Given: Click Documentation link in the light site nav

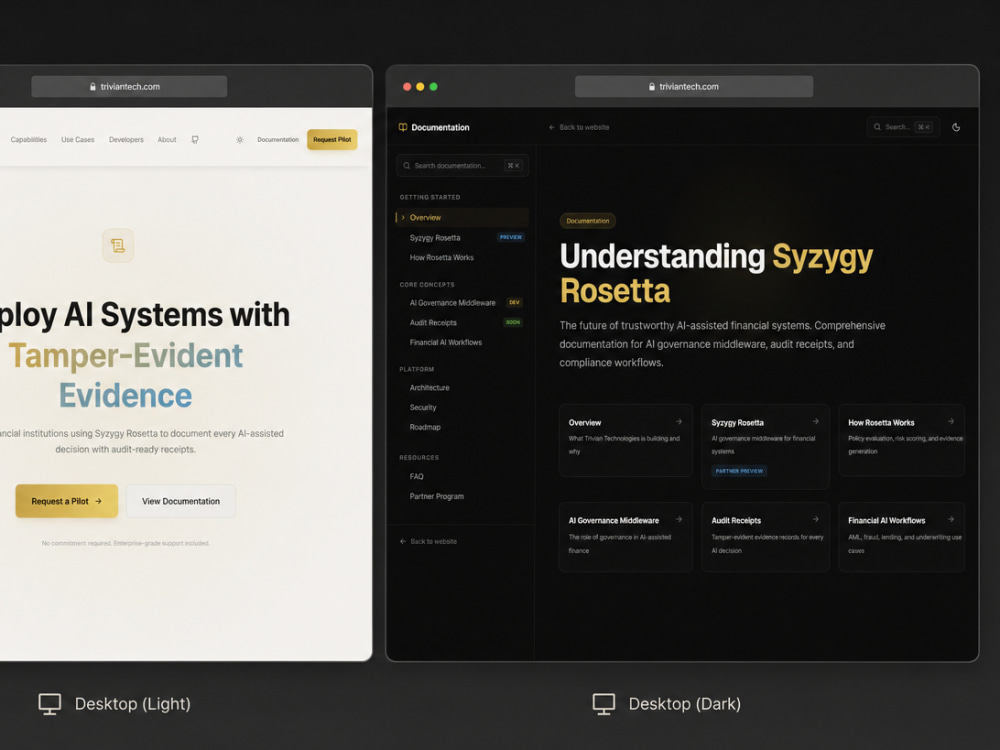Looking at the screenshot, I should 278,140.
